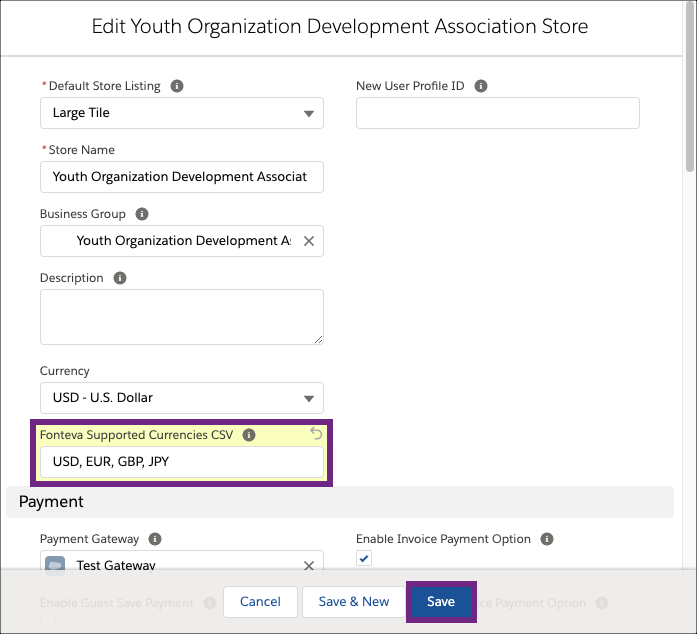The height and width of the screenshot is (634, 697).
Task: Click the Payment section header
Action: tap(340, 502)
